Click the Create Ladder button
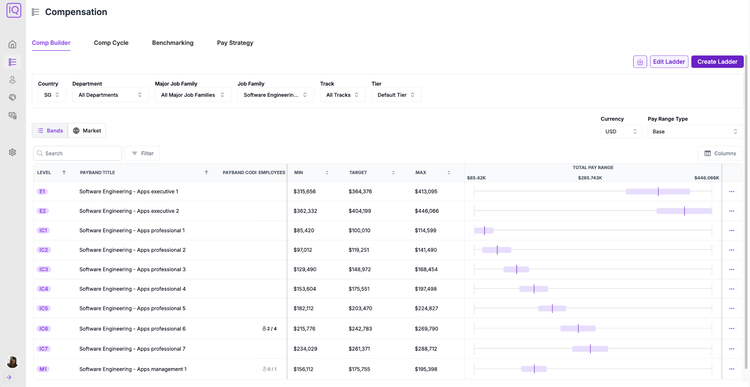This screenshot has width=750, height=387. (717, 62)
